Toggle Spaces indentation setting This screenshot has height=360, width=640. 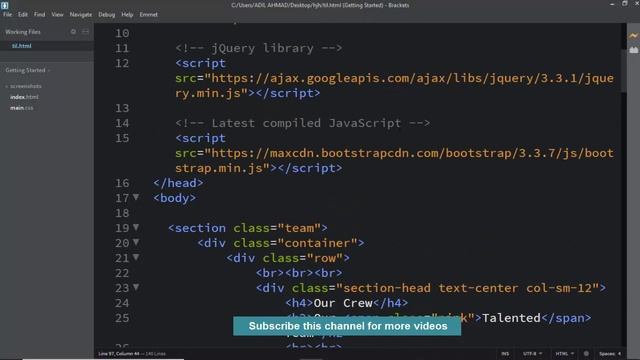(607, 354)
